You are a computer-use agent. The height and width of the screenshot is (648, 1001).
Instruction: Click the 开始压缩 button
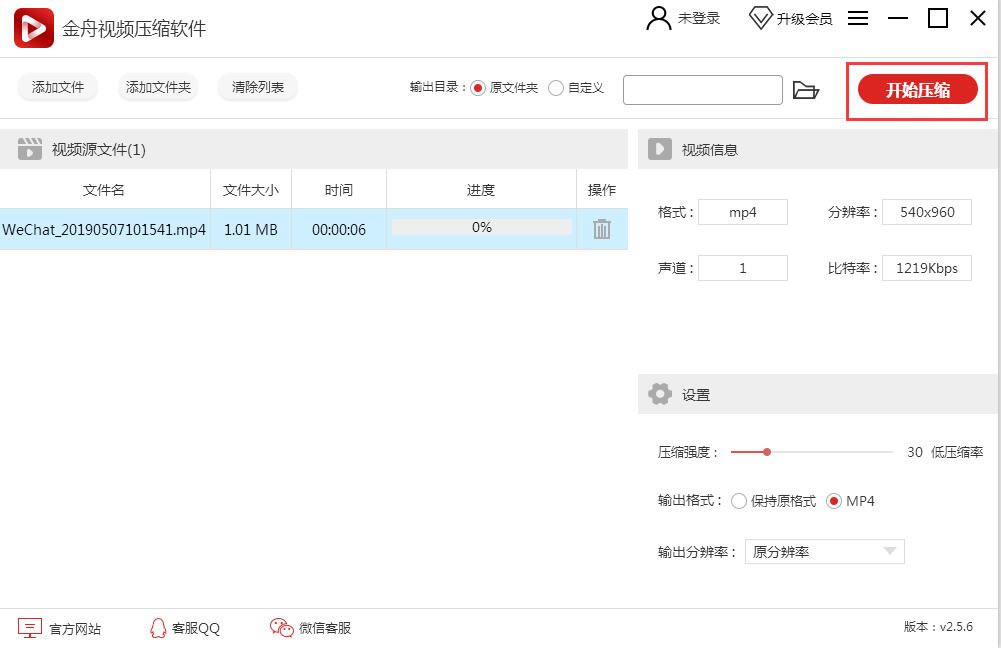pyautogui.click(x=915, y=89)
